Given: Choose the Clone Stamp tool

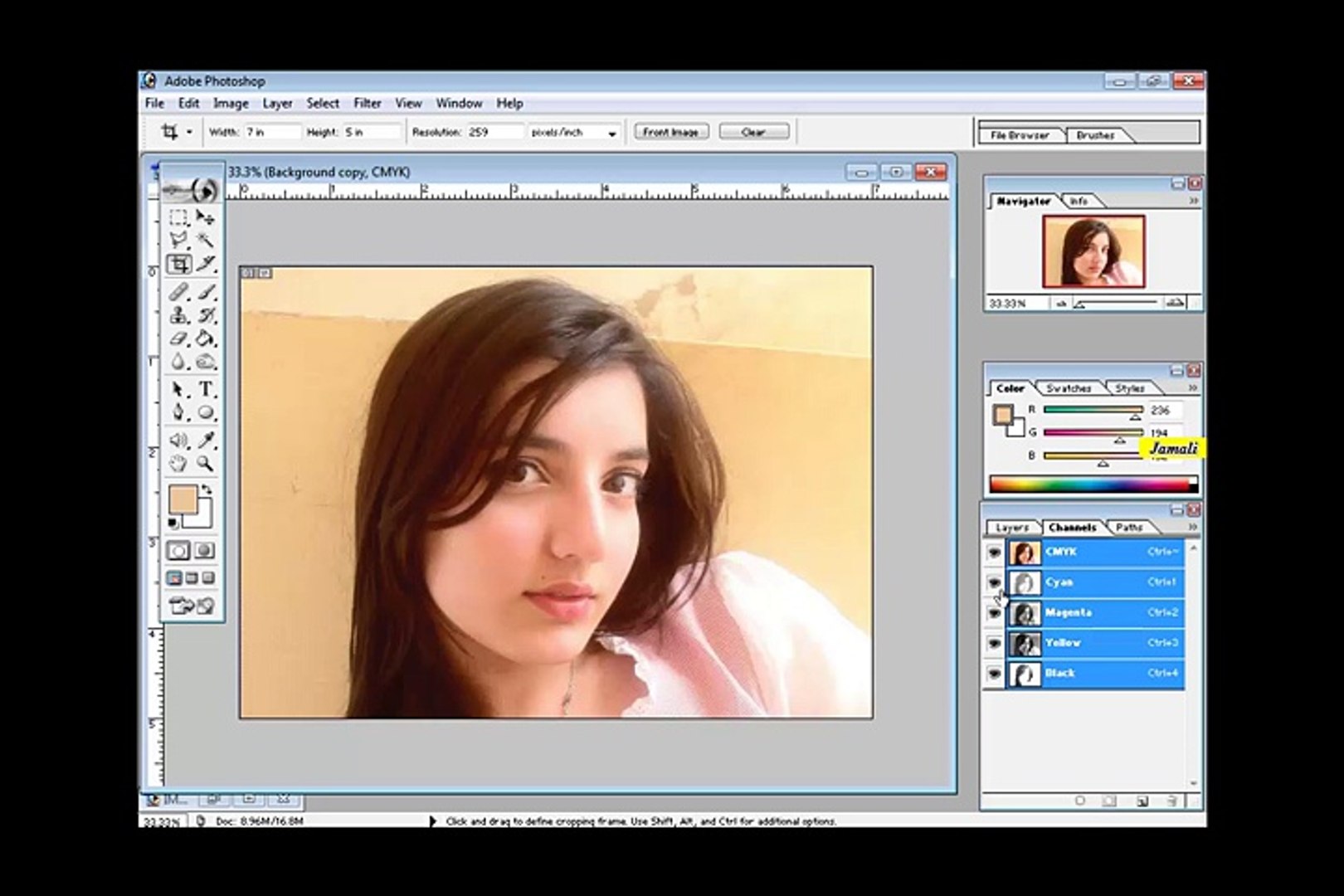Looking at the screenshot, I should click(178, 315).
